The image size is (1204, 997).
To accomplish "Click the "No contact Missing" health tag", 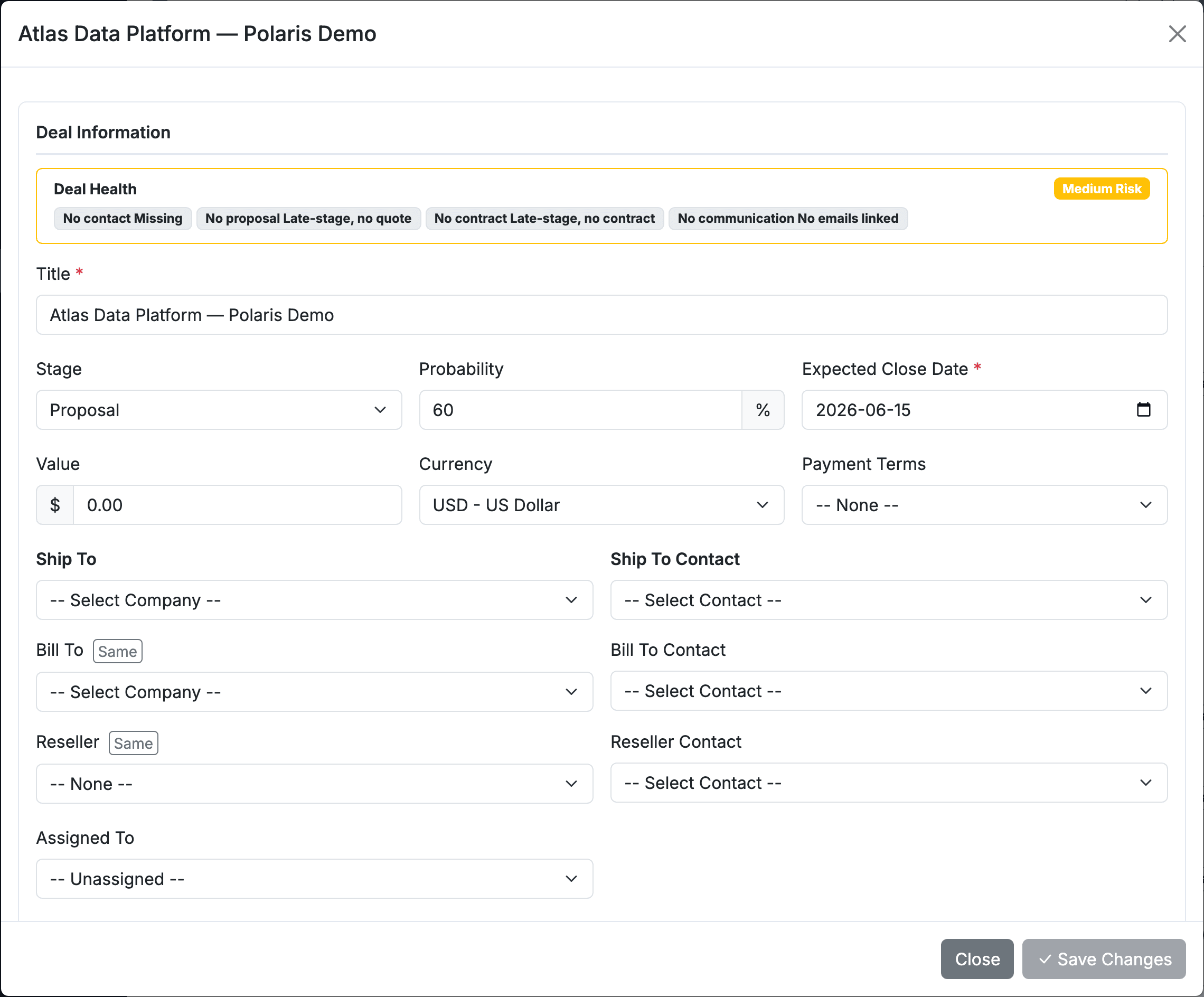I will 123,219.
